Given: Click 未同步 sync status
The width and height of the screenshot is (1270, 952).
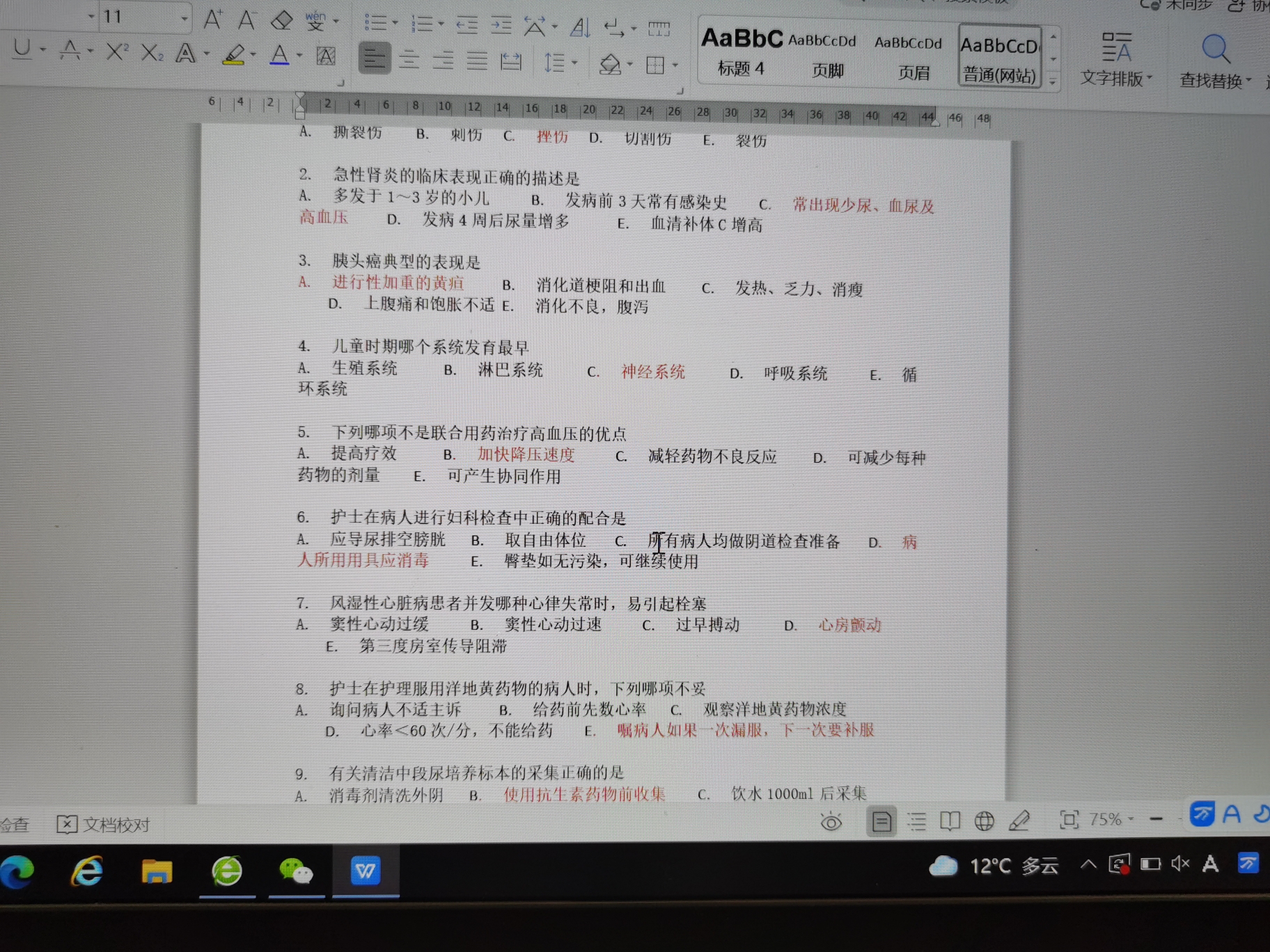Looking at the screenshot, I should tap(1177, 5).
